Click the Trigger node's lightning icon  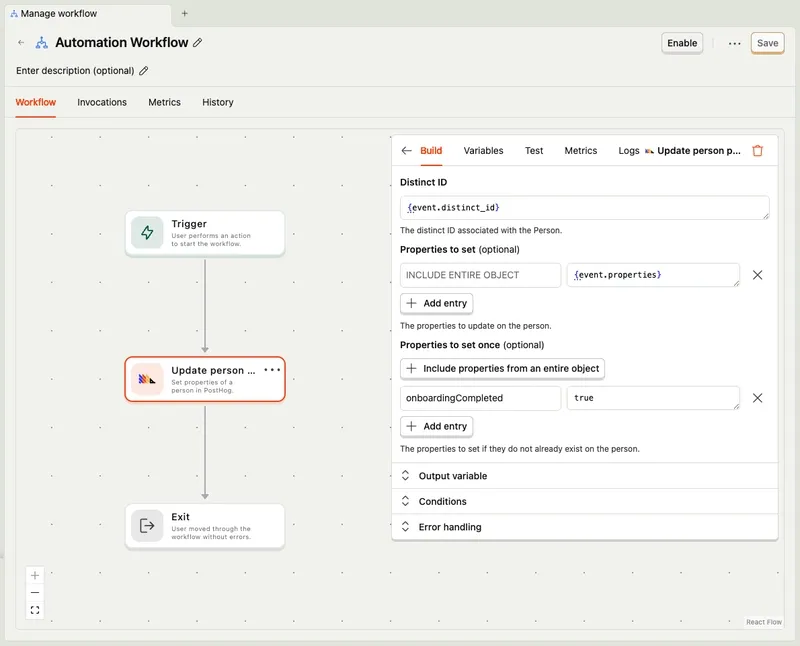coord(147,232)
